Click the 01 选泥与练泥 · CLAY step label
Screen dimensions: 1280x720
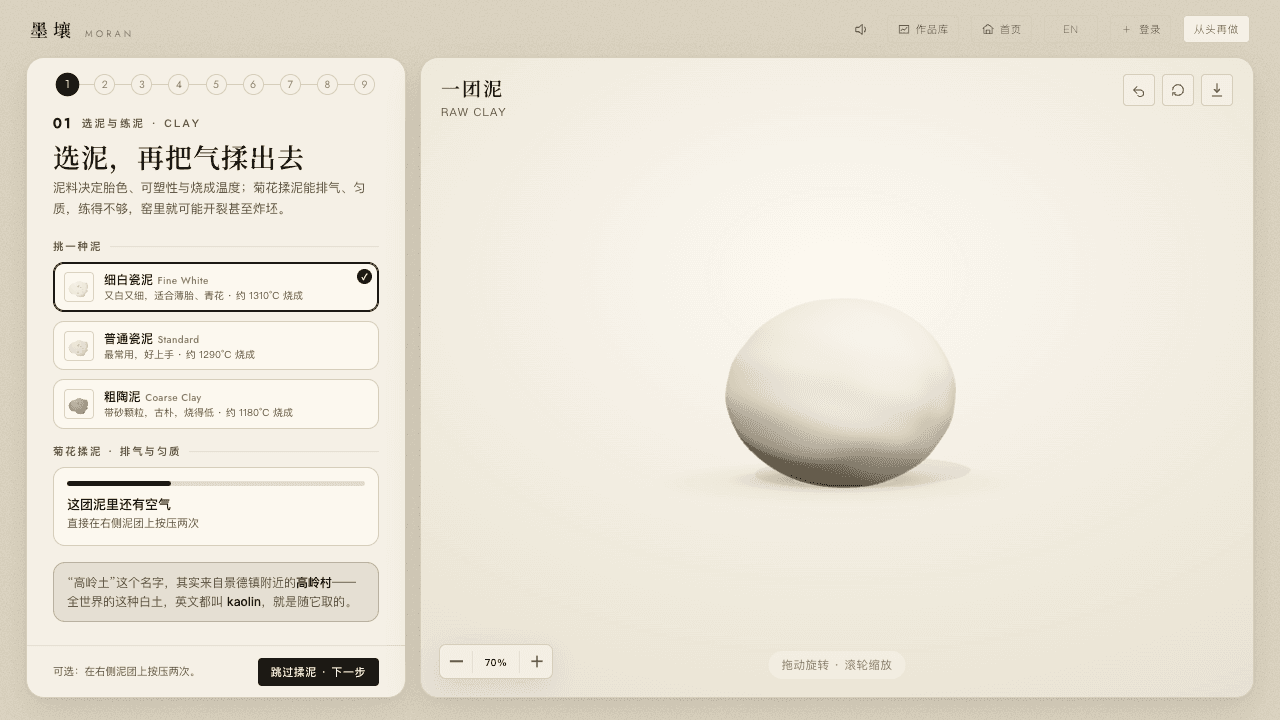tap(127, 123)
